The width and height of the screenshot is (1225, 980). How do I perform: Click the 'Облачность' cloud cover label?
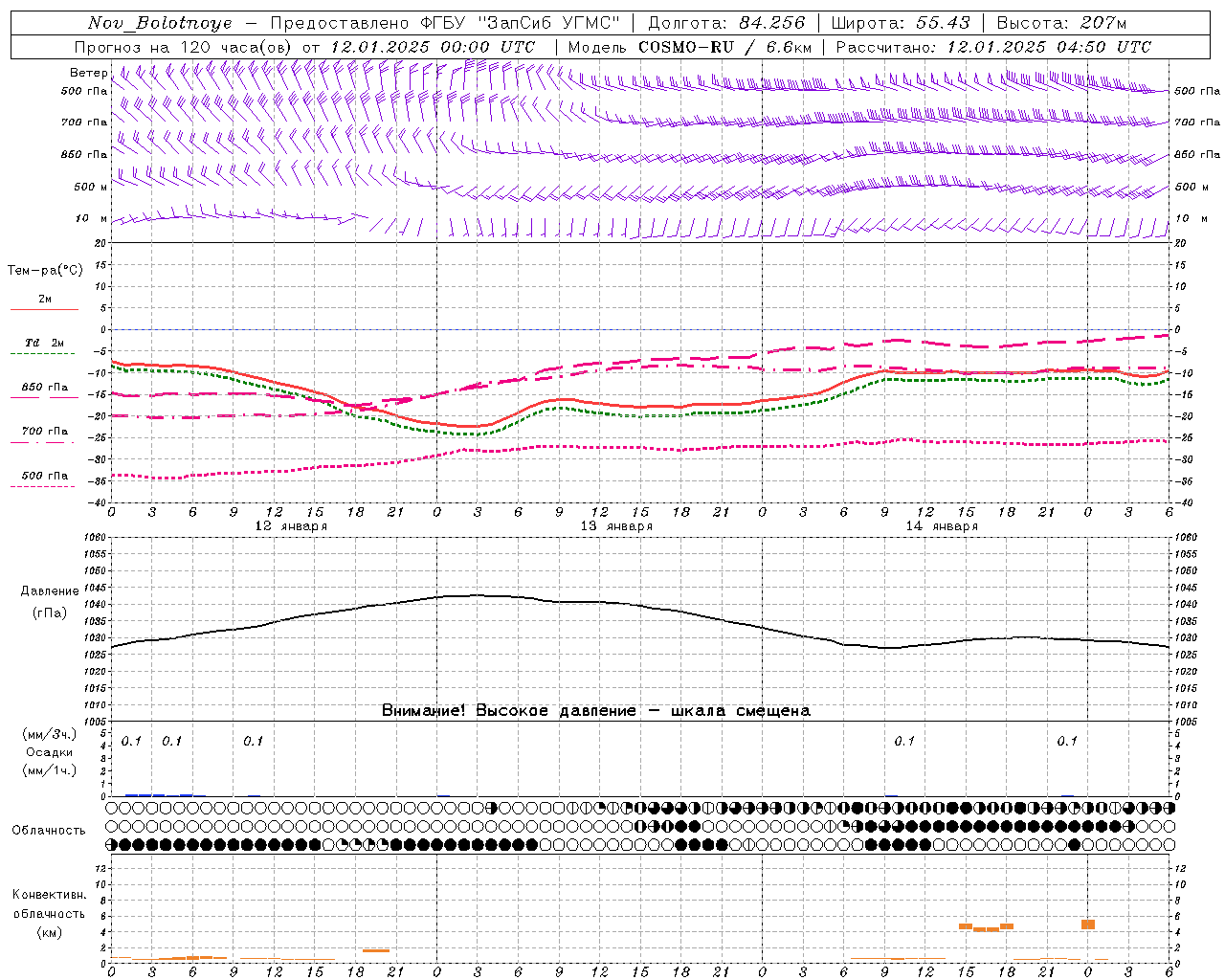click(49, 831)
